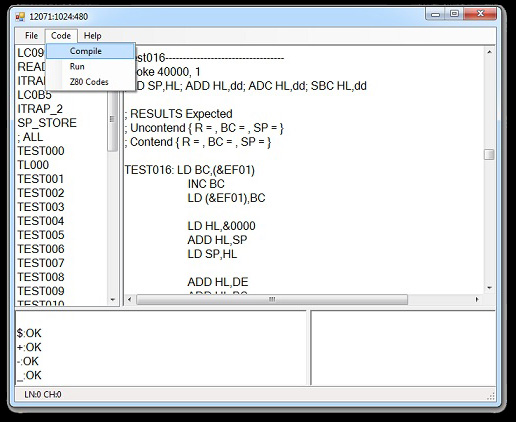This screenshot has height=422, width=516.
Task: Click the '; Contend' comment line
Action: [x=198, y=142]
